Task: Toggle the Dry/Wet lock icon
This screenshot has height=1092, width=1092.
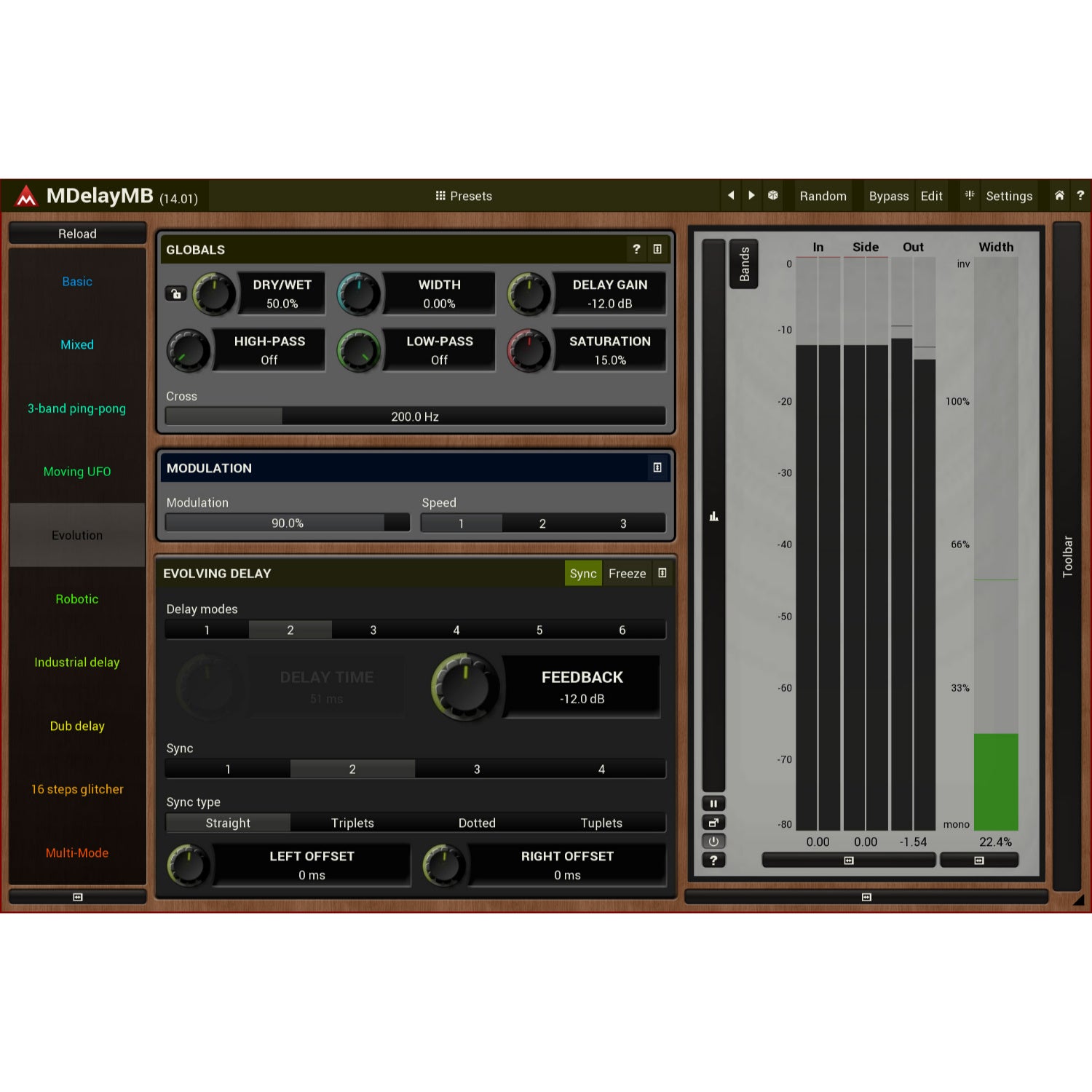Action: point(175,293)
